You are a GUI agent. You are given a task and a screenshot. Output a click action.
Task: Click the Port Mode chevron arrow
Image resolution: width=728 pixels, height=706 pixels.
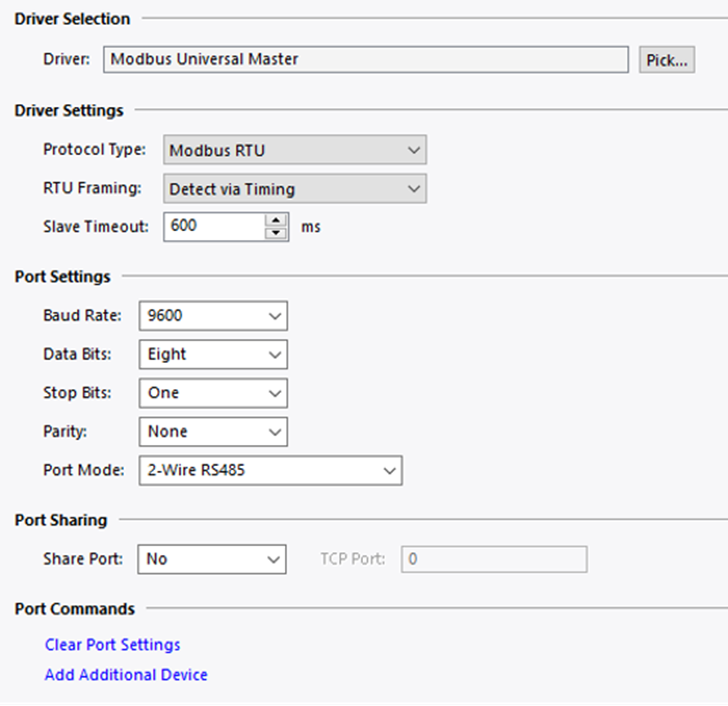click(390, 471)
